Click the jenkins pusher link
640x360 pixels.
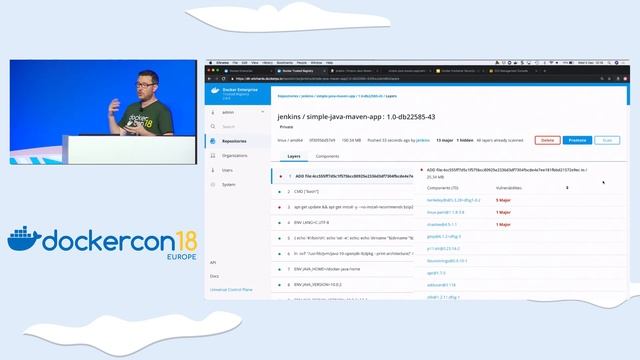(x=423, y=140)
